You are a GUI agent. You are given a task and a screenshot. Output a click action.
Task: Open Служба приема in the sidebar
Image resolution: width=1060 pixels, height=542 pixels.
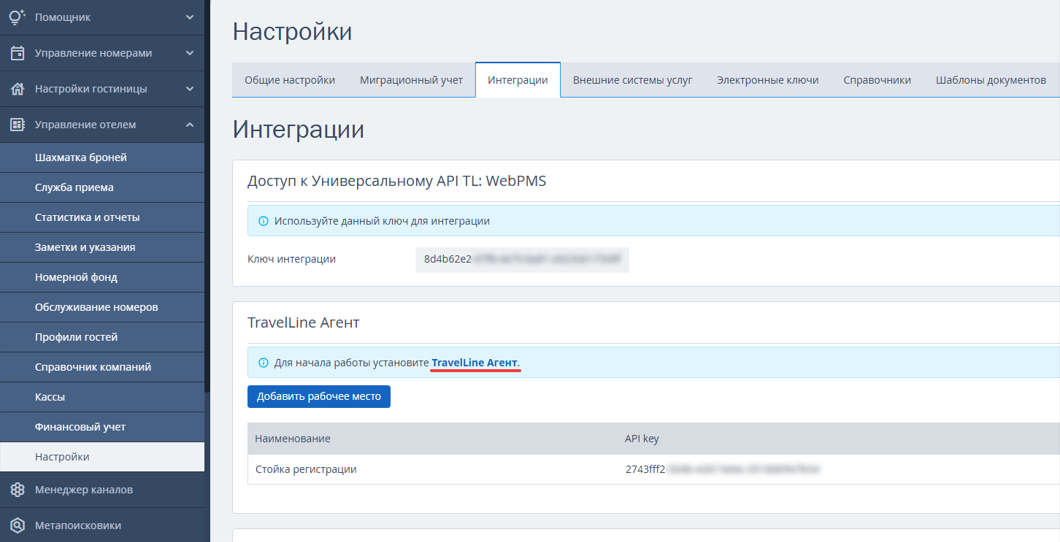(102, 187)
